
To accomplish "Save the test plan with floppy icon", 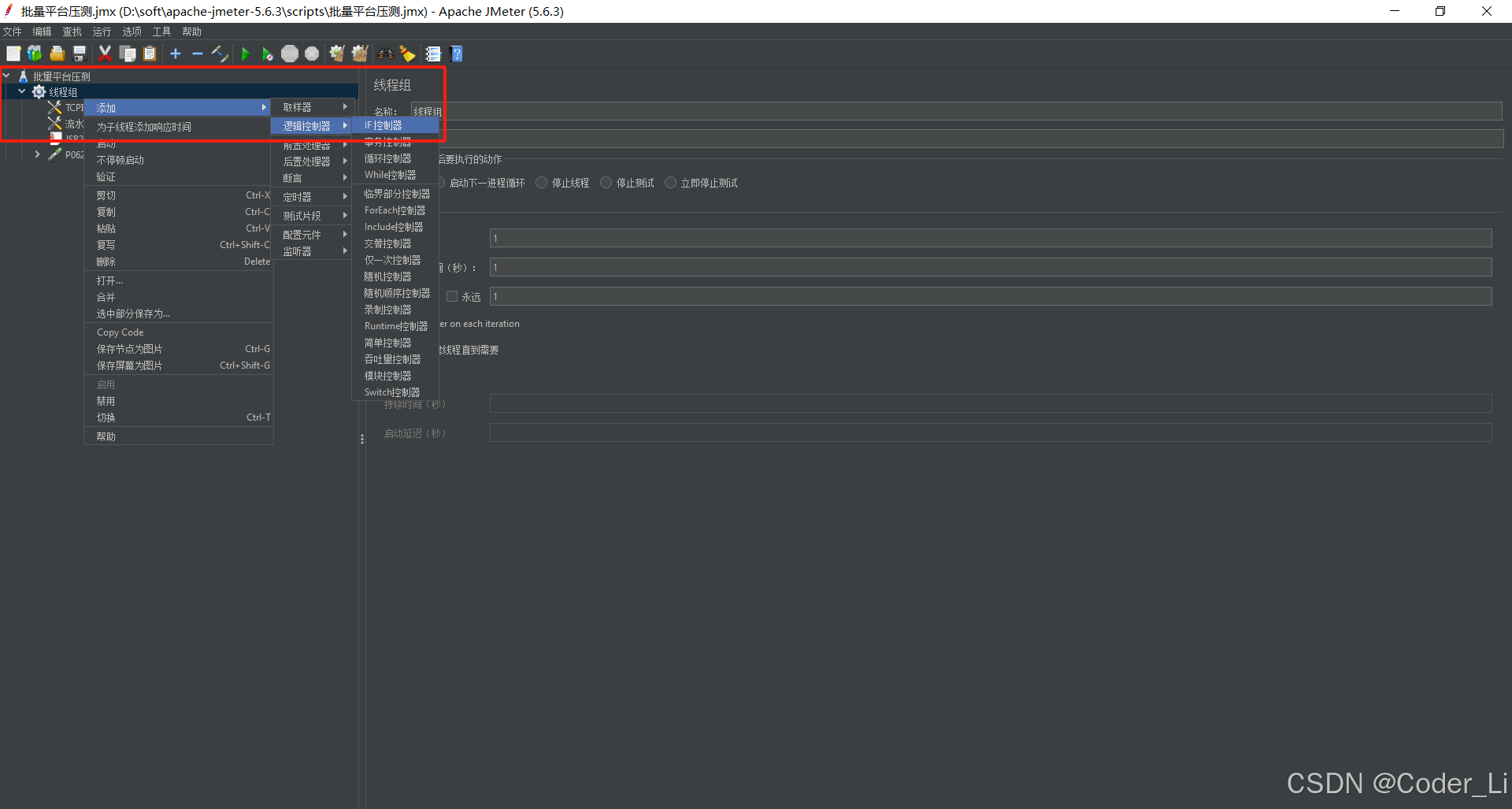I will (79, 54).
